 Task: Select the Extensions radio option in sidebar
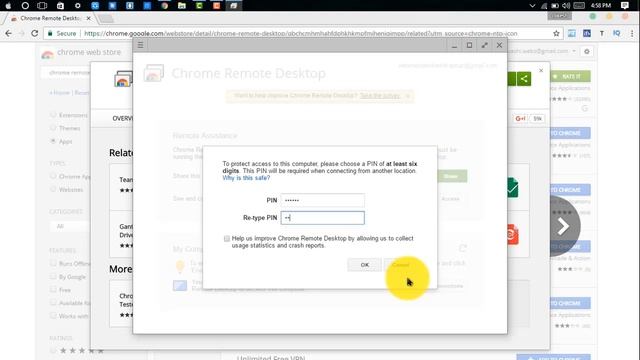[53, 115]
